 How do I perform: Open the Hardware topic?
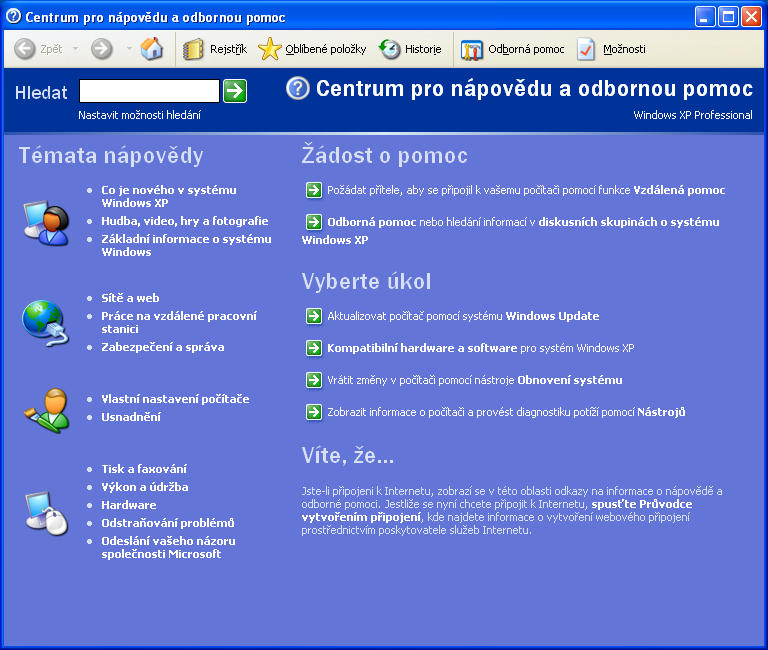[x=129, y=505]
